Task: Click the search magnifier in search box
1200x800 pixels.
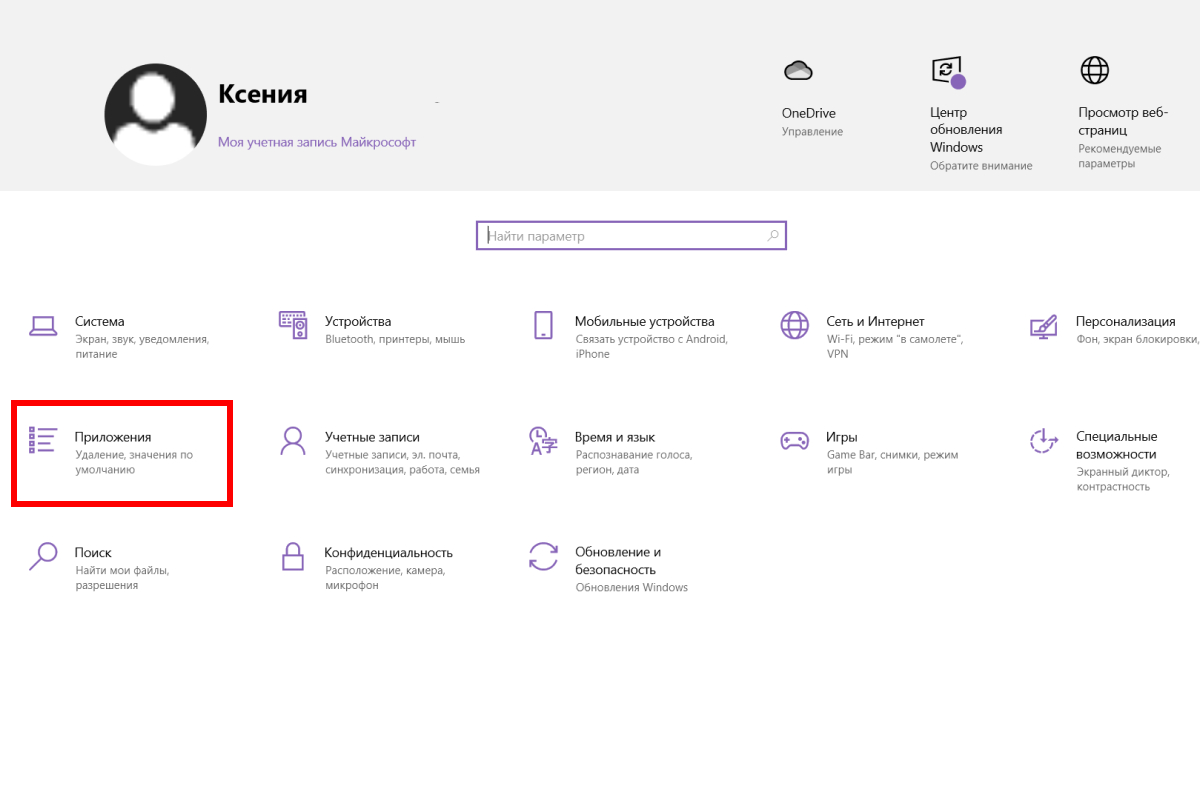Action: (x=772, y=236)
